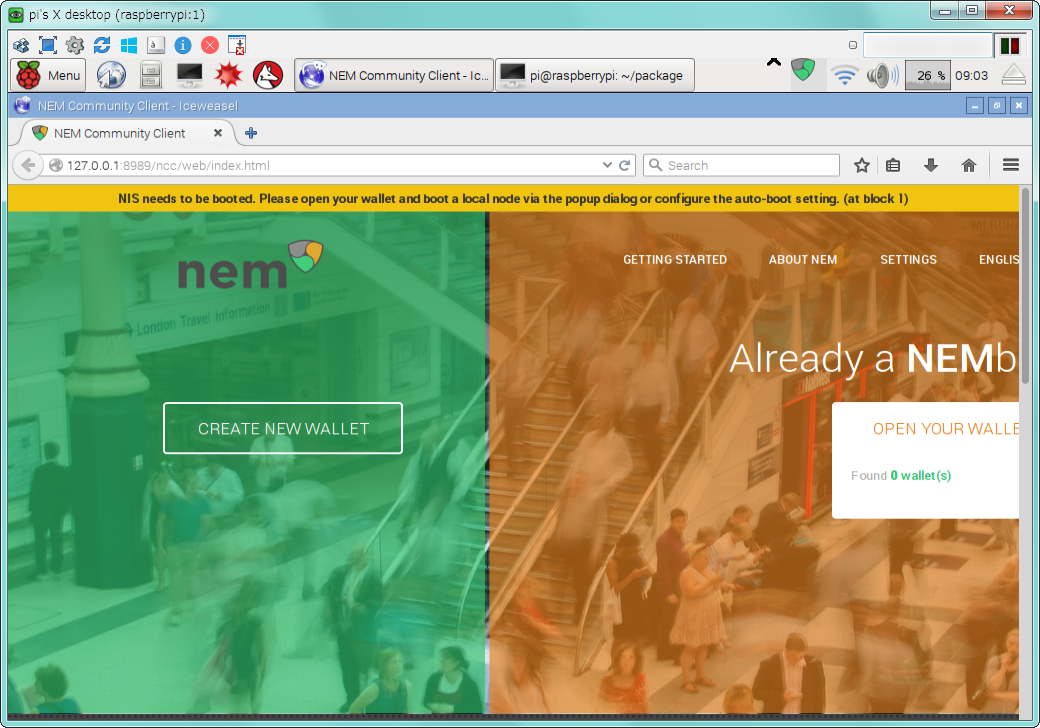Open the ABOUT NEM menu item
Image resolution: width=1040 pixels, height=728 pixels.
(803, 260)
